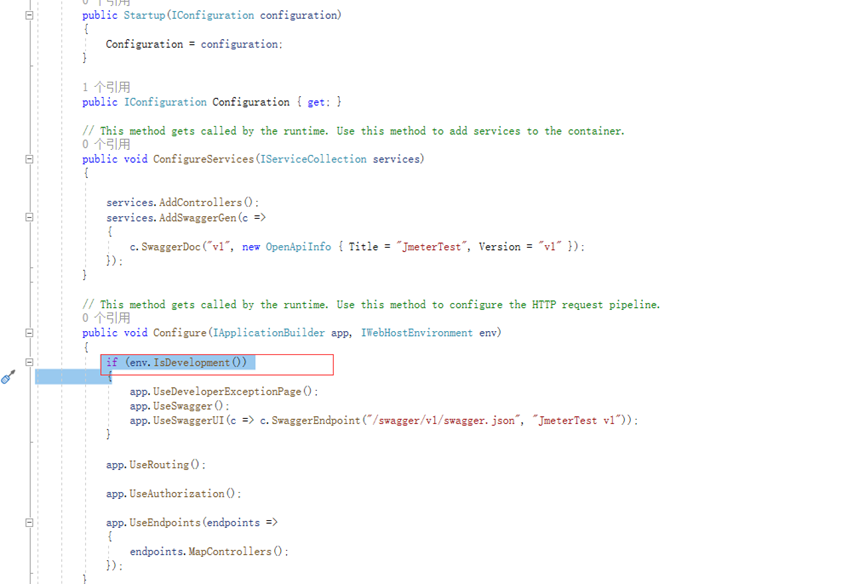Click the 'JmeterTest v1' string literal
The image size is (865, 584).
tap(575, 420)
